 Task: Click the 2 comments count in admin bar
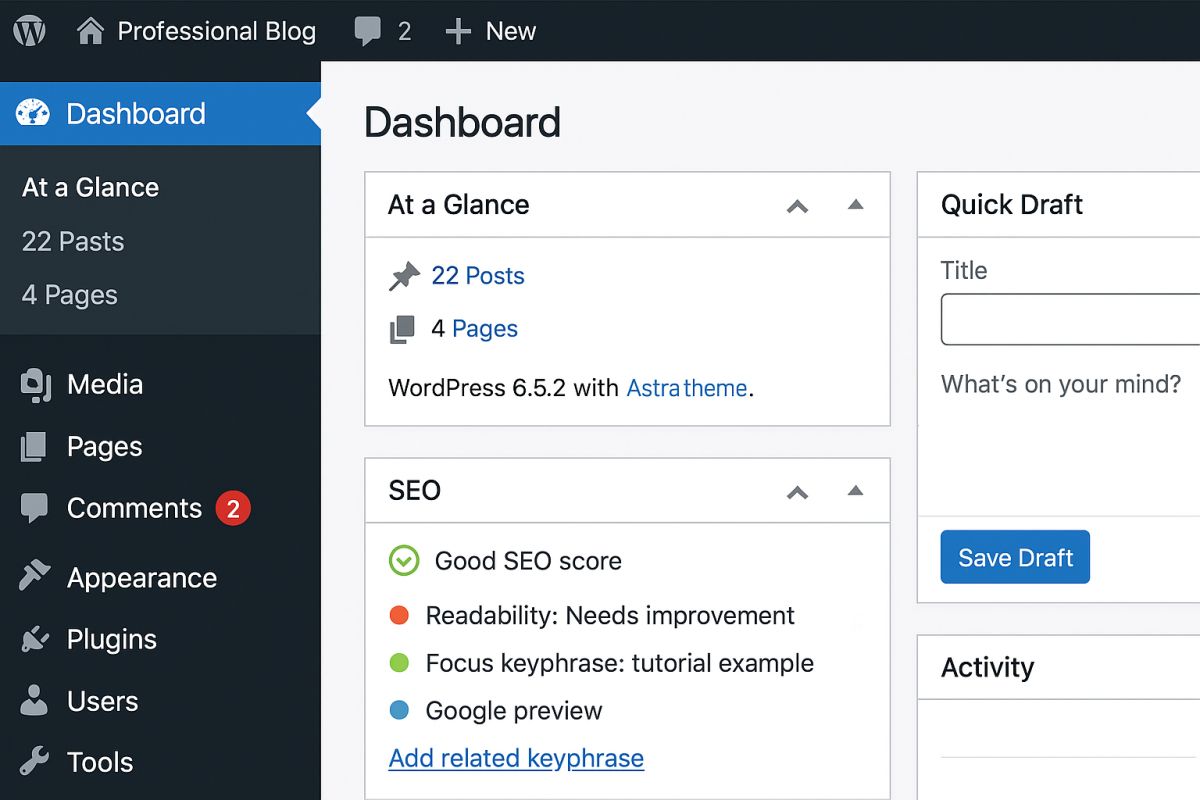coord(404,32)
